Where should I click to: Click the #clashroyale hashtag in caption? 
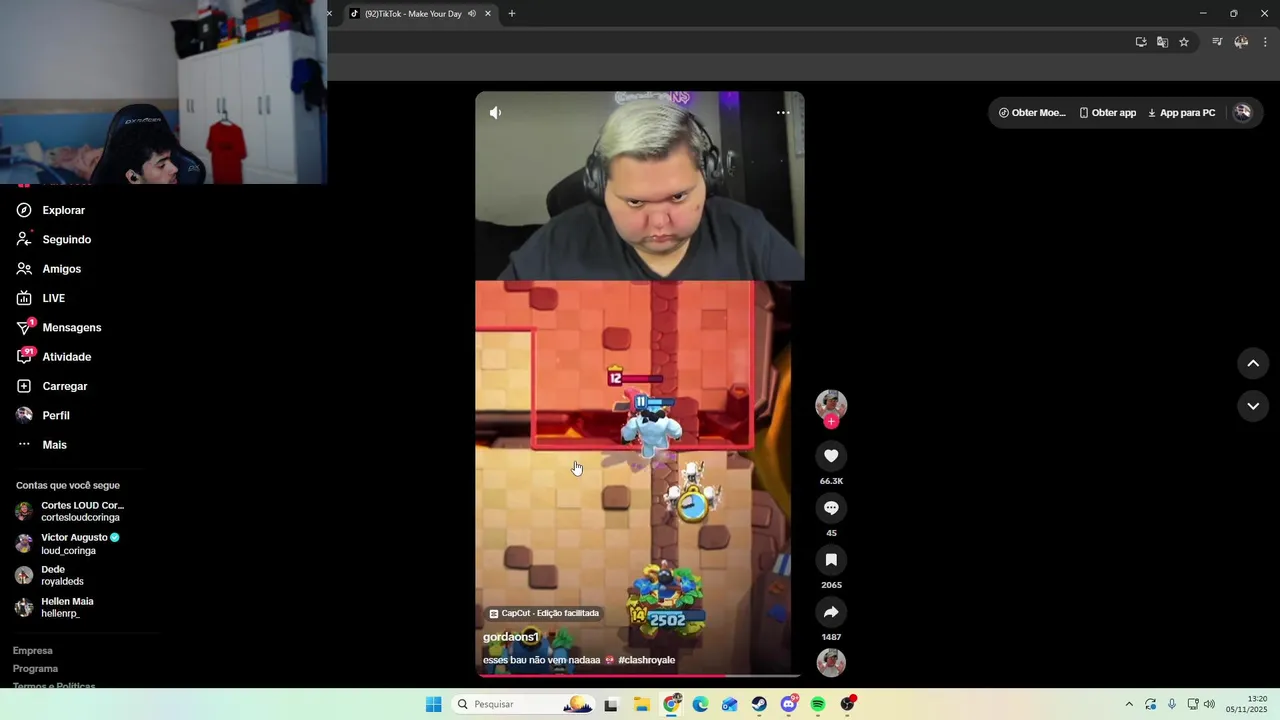pos(647,660)
